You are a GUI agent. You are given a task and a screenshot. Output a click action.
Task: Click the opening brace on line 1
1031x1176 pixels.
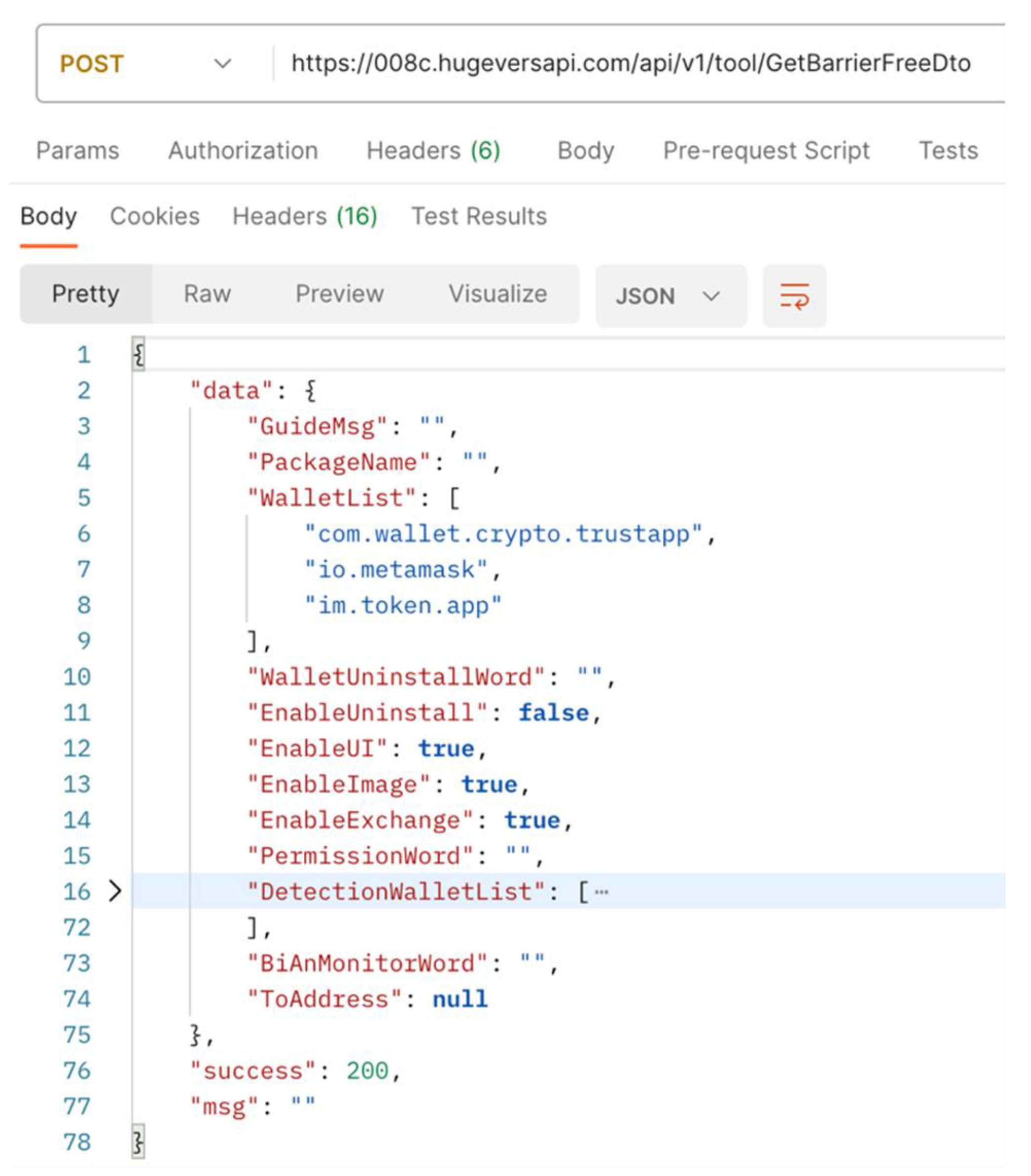139,354
